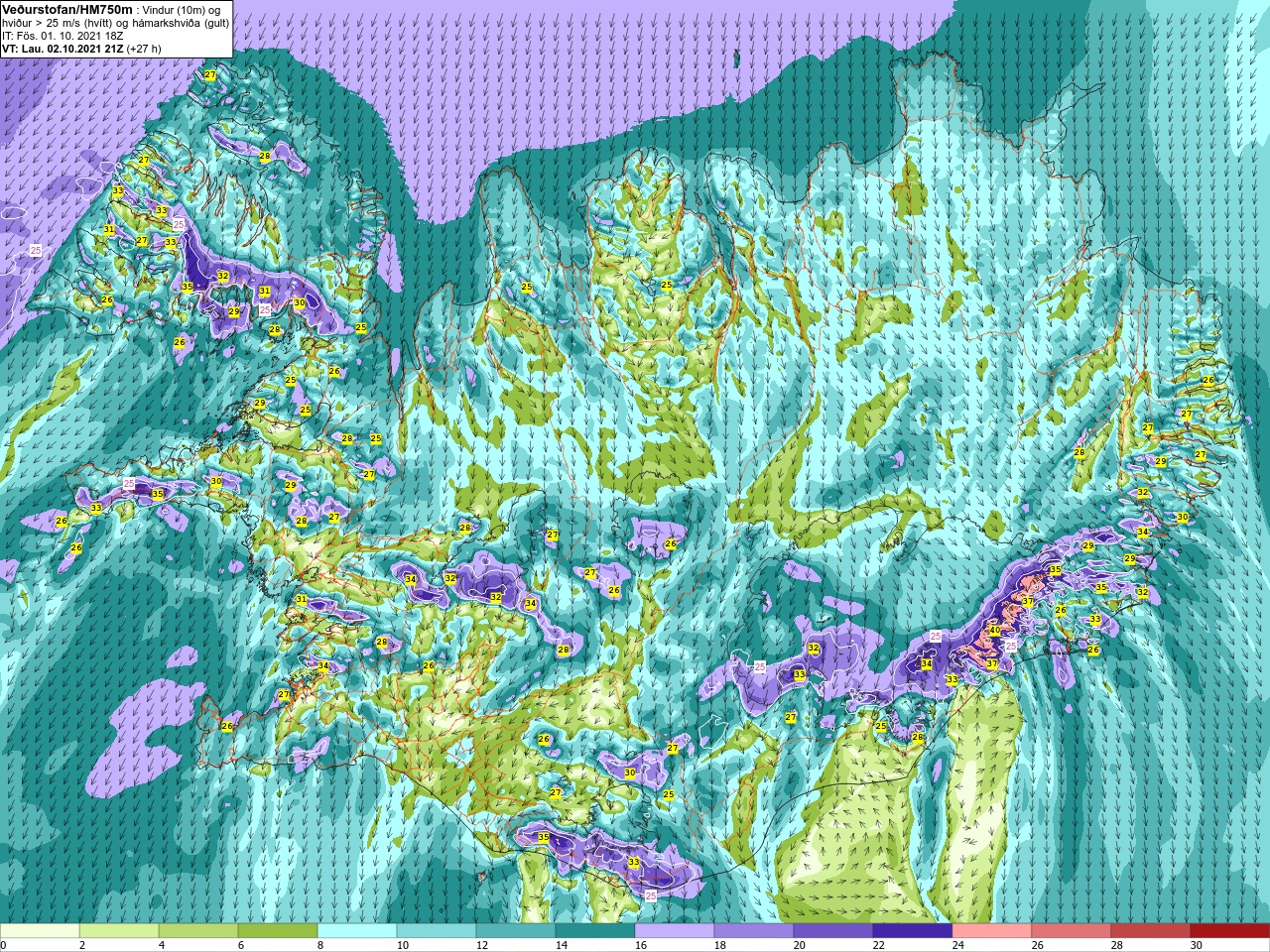Screen dimensions: 1270x952
Task: Click the lavender 16–18 m/s legend swatch
Action: point(675,931)
